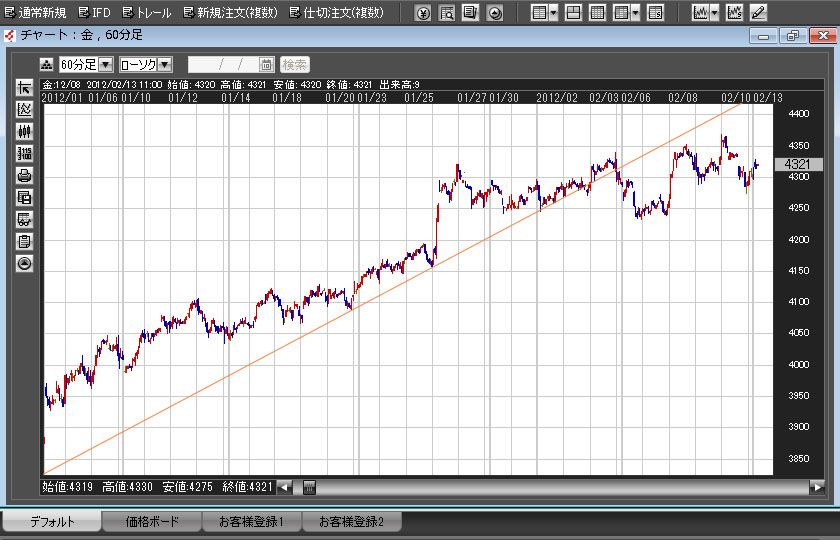Select the candlestick chart tool in sidebar
Screen dimensions: 840x540
pyautogui.click(x=25, y=131)
